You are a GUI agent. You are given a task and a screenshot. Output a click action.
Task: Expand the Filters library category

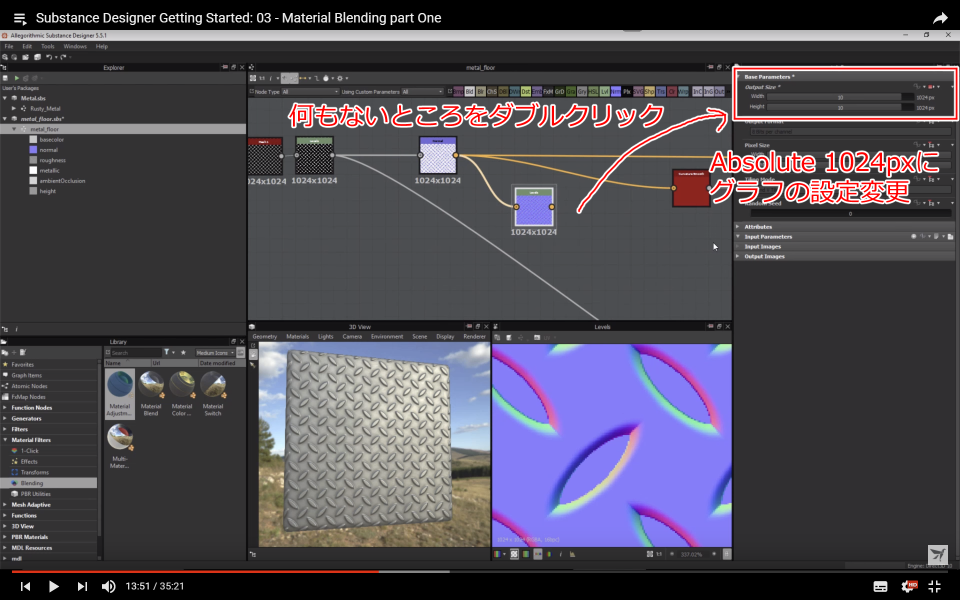point(5,429)
